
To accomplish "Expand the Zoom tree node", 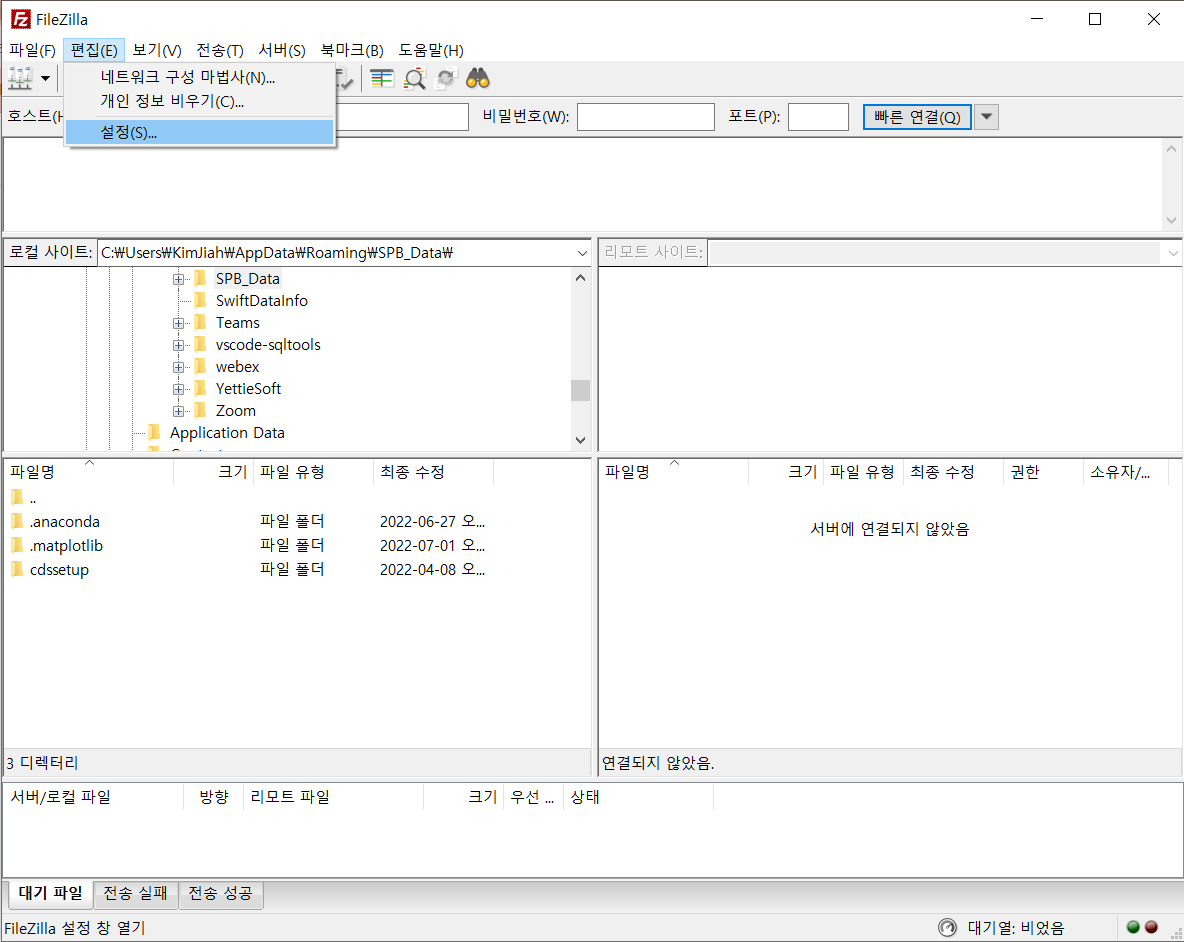I will [x=178, y=411].
